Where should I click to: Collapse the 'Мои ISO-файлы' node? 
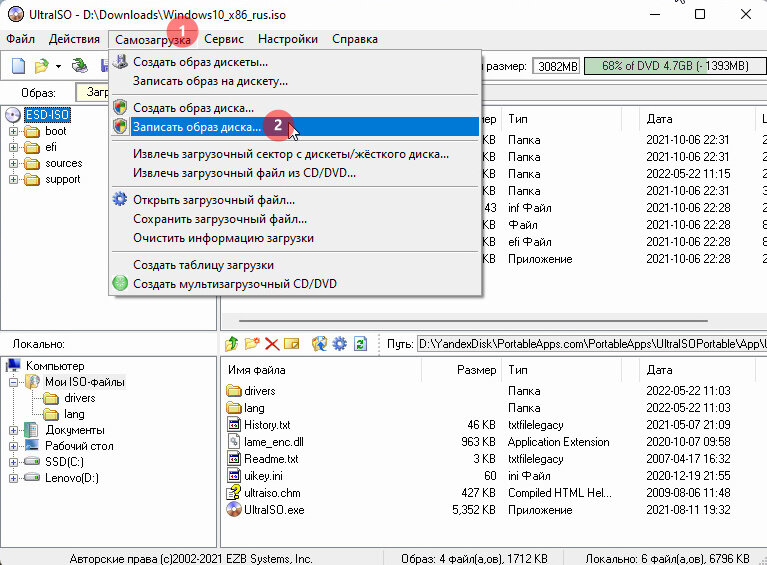point(13,382)
